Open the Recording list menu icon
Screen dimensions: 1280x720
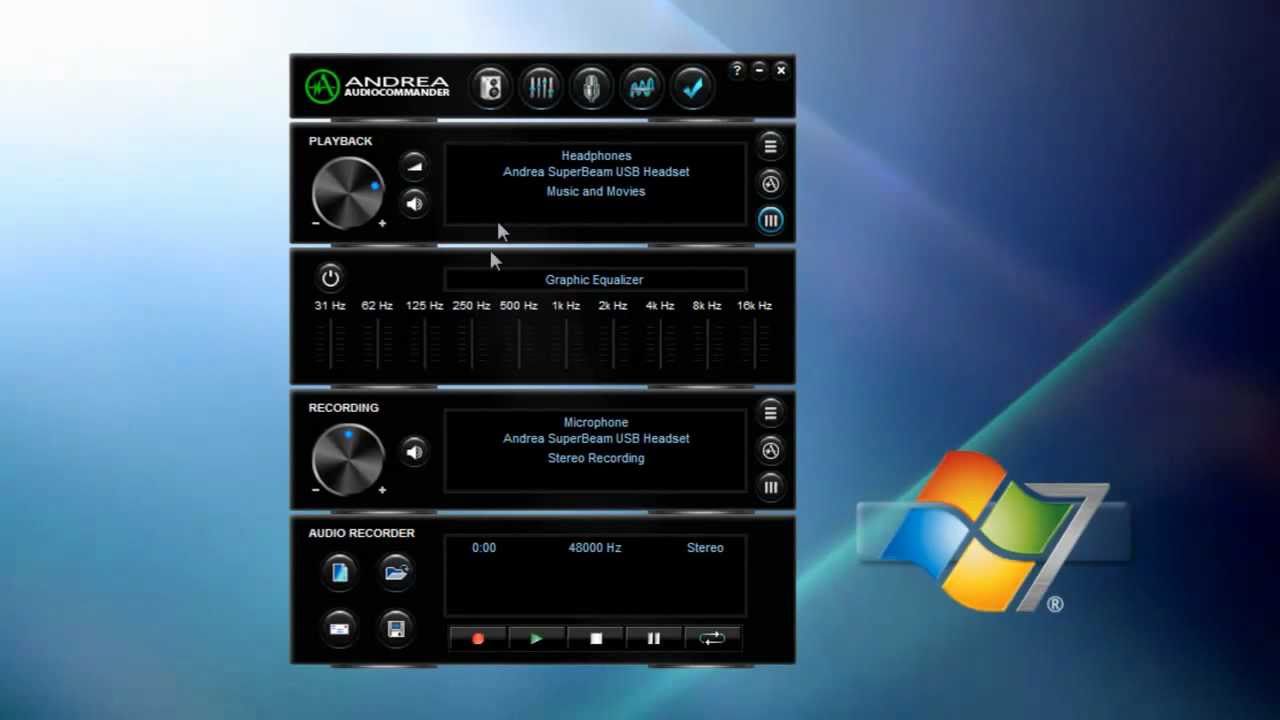pyautogui.click(x=770, y=412)
